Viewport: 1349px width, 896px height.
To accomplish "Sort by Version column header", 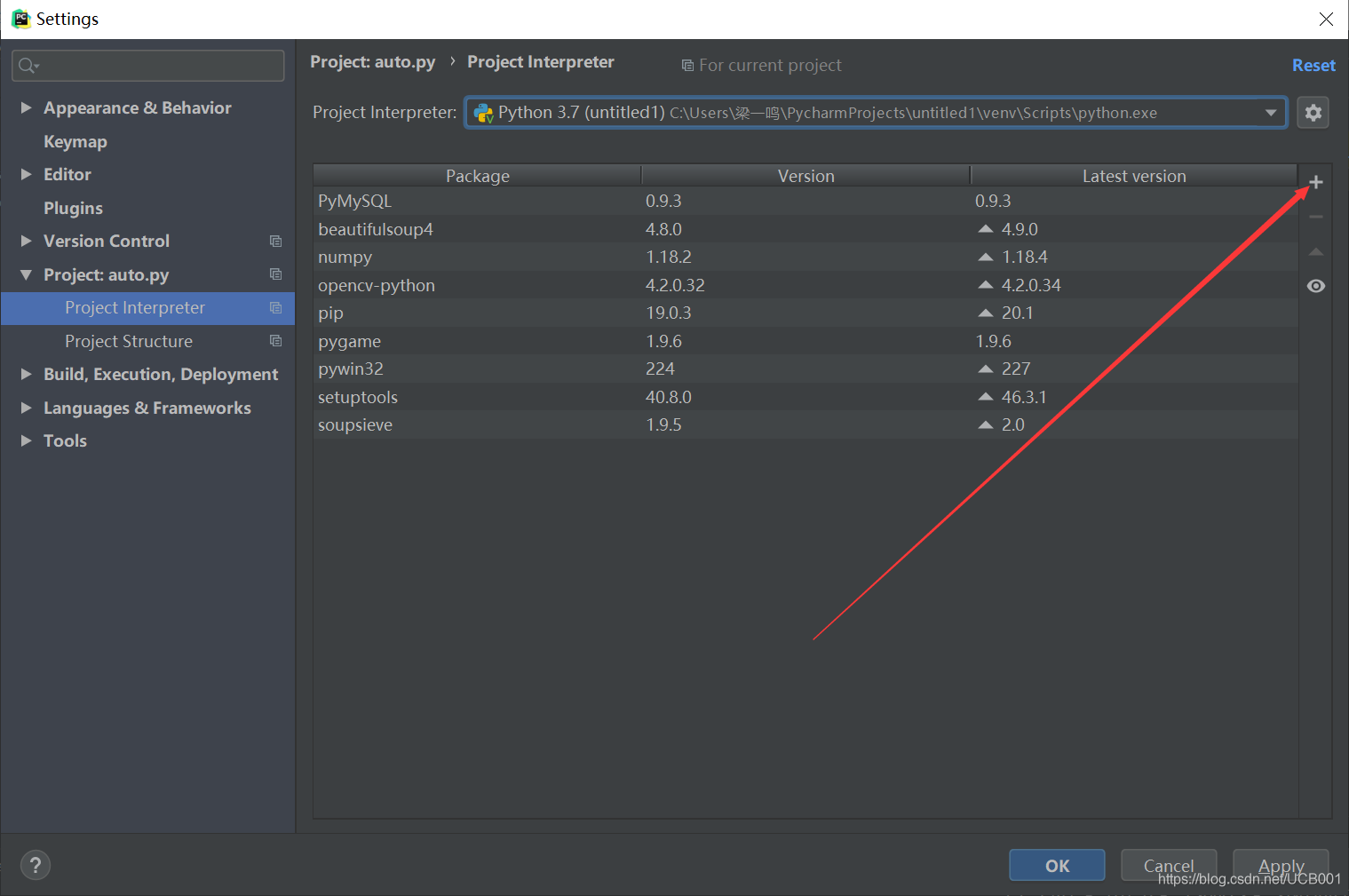I will pyautogui.click(x=806, y=176).
